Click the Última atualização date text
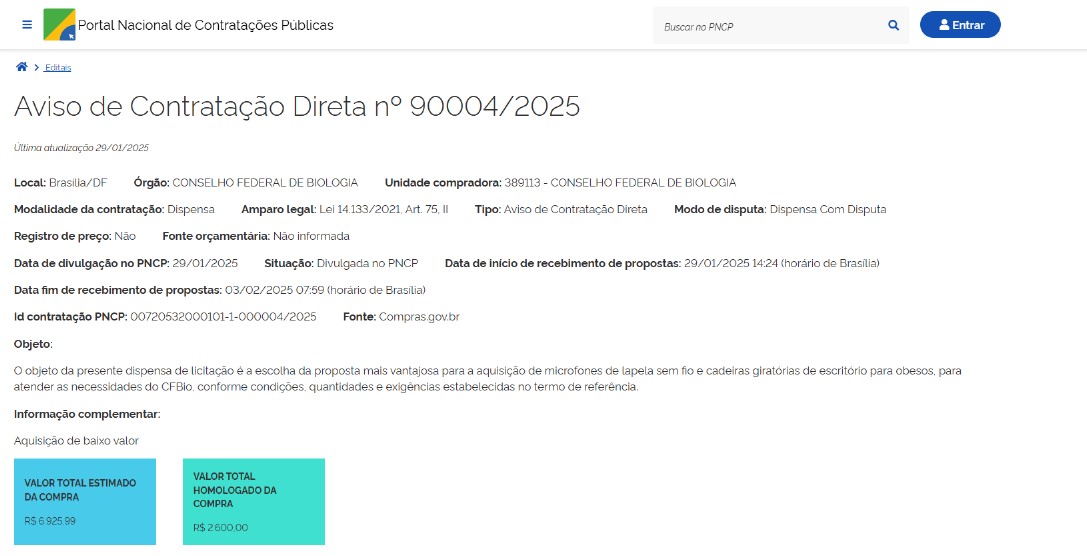1087x556 pixels. pos(81,148)
